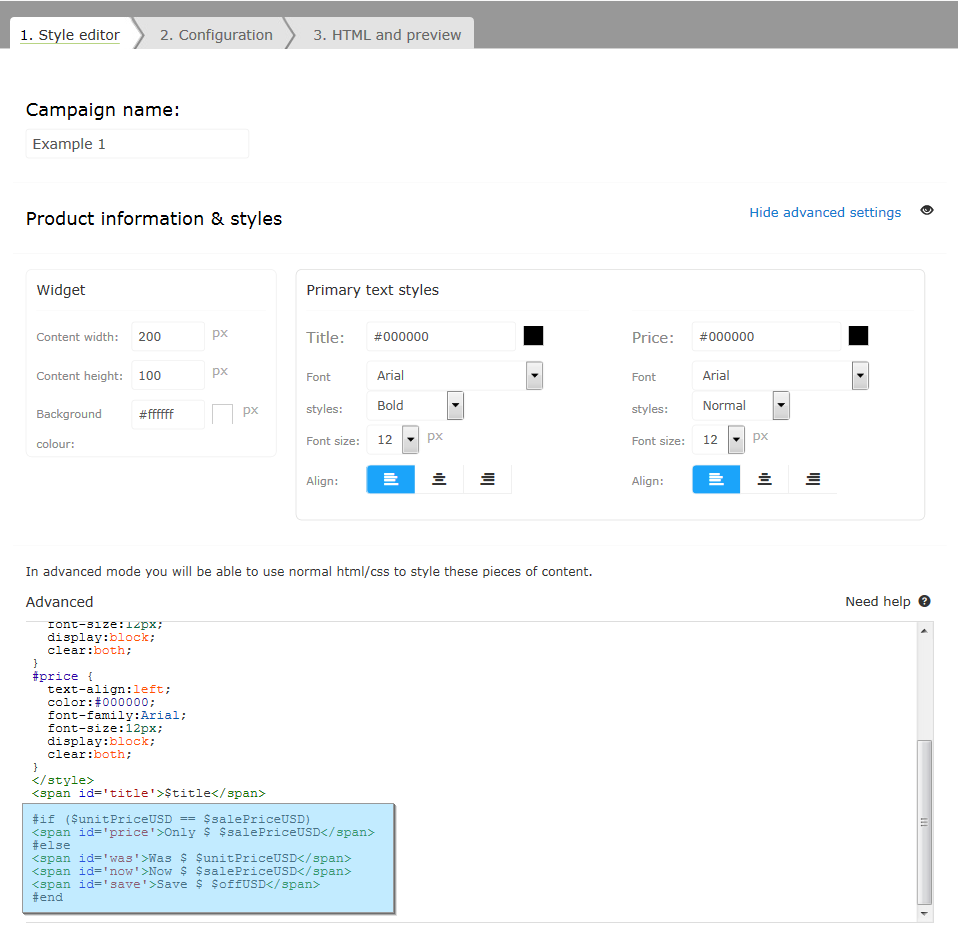958x927 pixels.
Task: Click the code editor scrollbar down arrow
Action: click(924, 914)
